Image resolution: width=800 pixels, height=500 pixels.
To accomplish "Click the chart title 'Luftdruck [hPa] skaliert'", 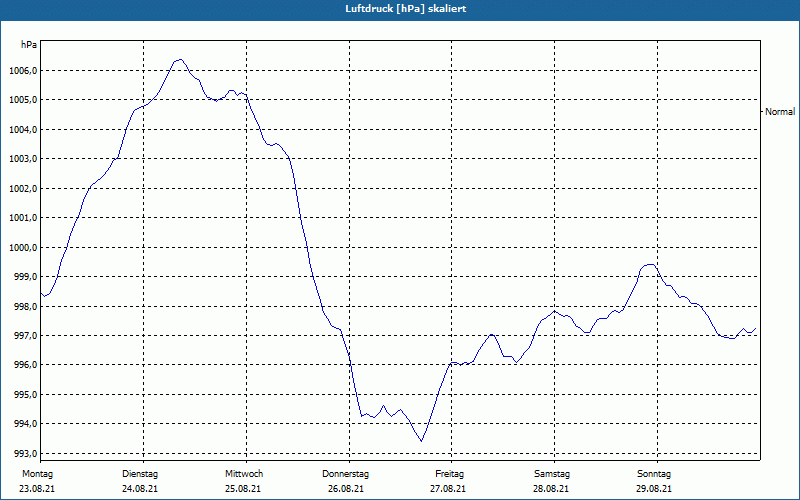I will [x=406, y=9].
